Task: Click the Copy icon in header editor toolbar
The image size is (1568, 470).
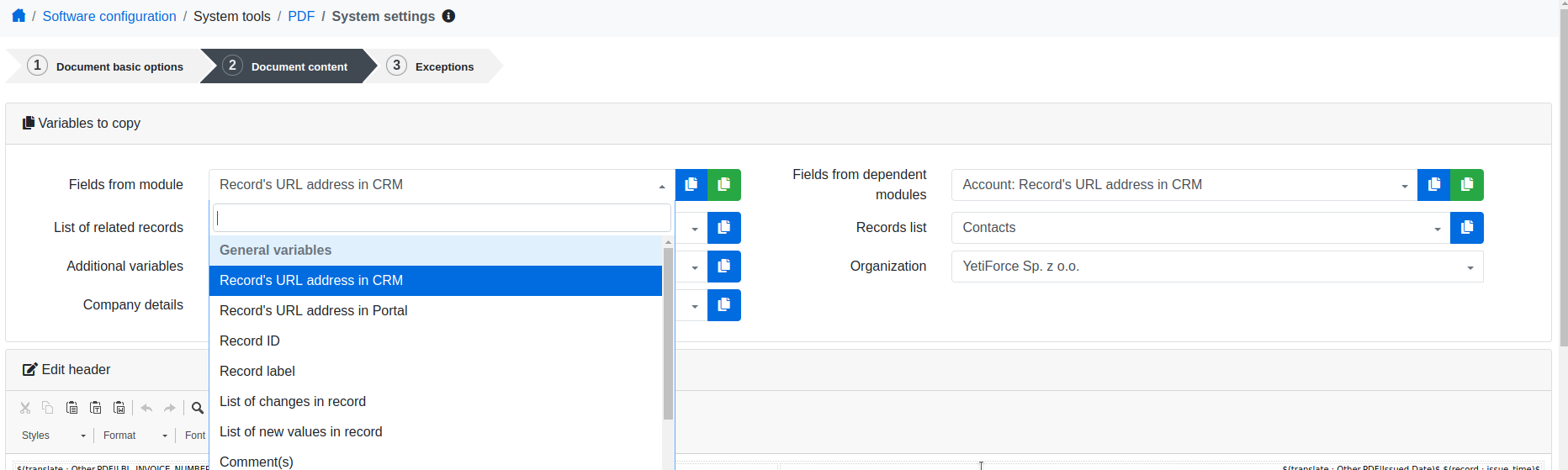Action: (48, 408)
